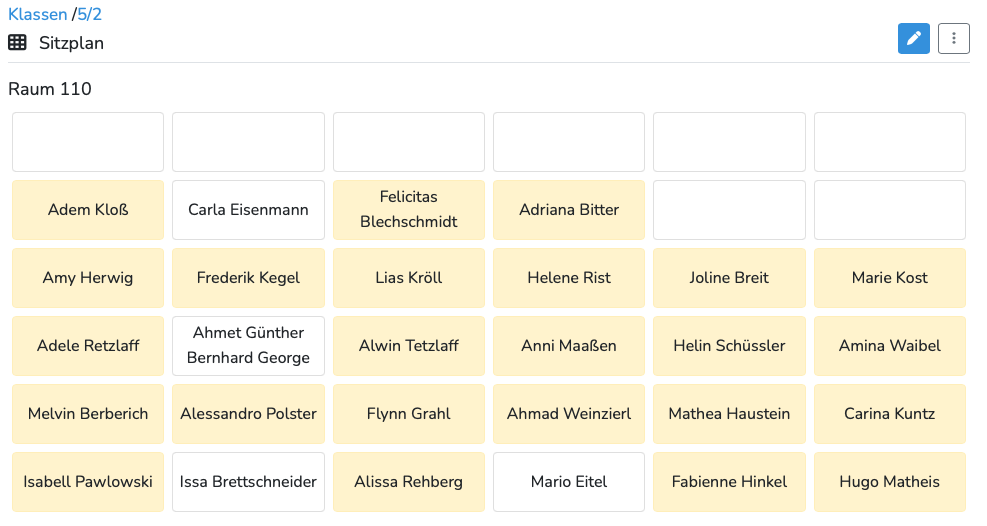The image size is (987, 526).
Task: Click the Helin Schüssler seat
Action: pyautogui.click(x=730, y=345)
